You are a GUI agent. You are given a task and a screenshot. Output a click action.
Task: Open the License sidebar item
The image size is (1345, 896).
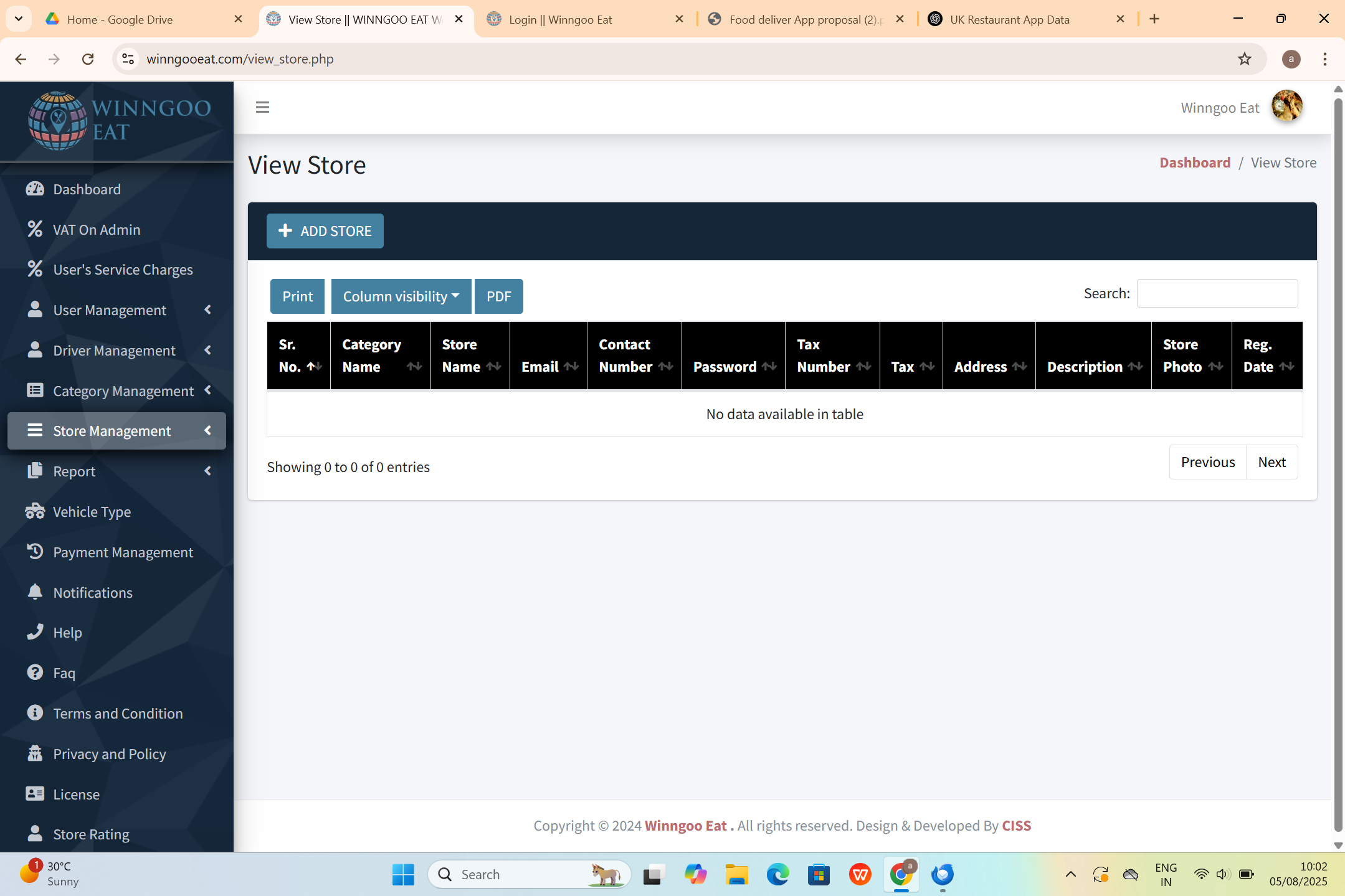click(x=76, y=794)
